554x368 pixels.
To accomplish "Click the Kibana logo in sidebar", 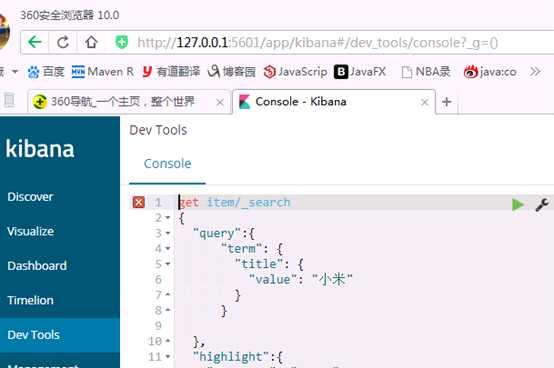I will tap(40, 149).
